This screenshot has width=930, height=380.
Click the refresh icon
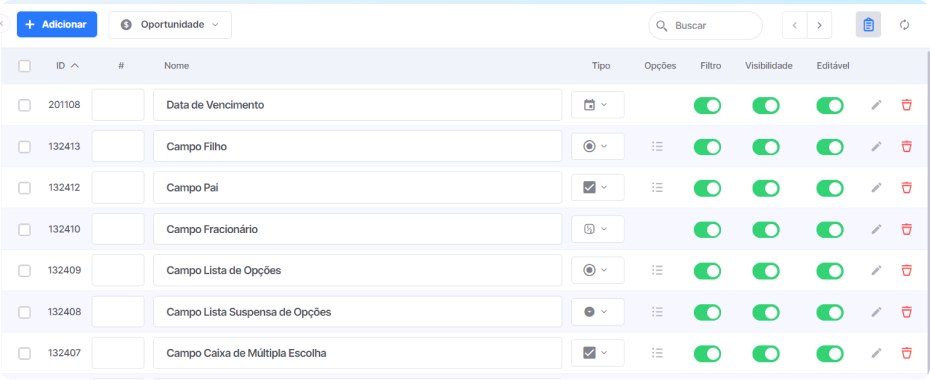[904, 25]
